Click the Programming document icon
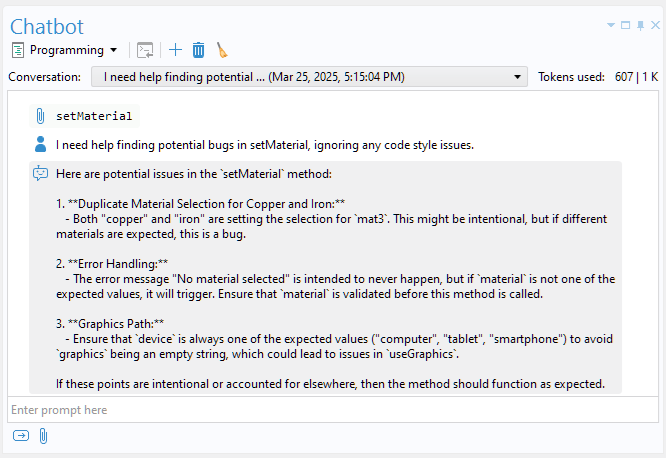Viewport: 666px width, 458px height. pyautogui.click(x=18, y=50)
